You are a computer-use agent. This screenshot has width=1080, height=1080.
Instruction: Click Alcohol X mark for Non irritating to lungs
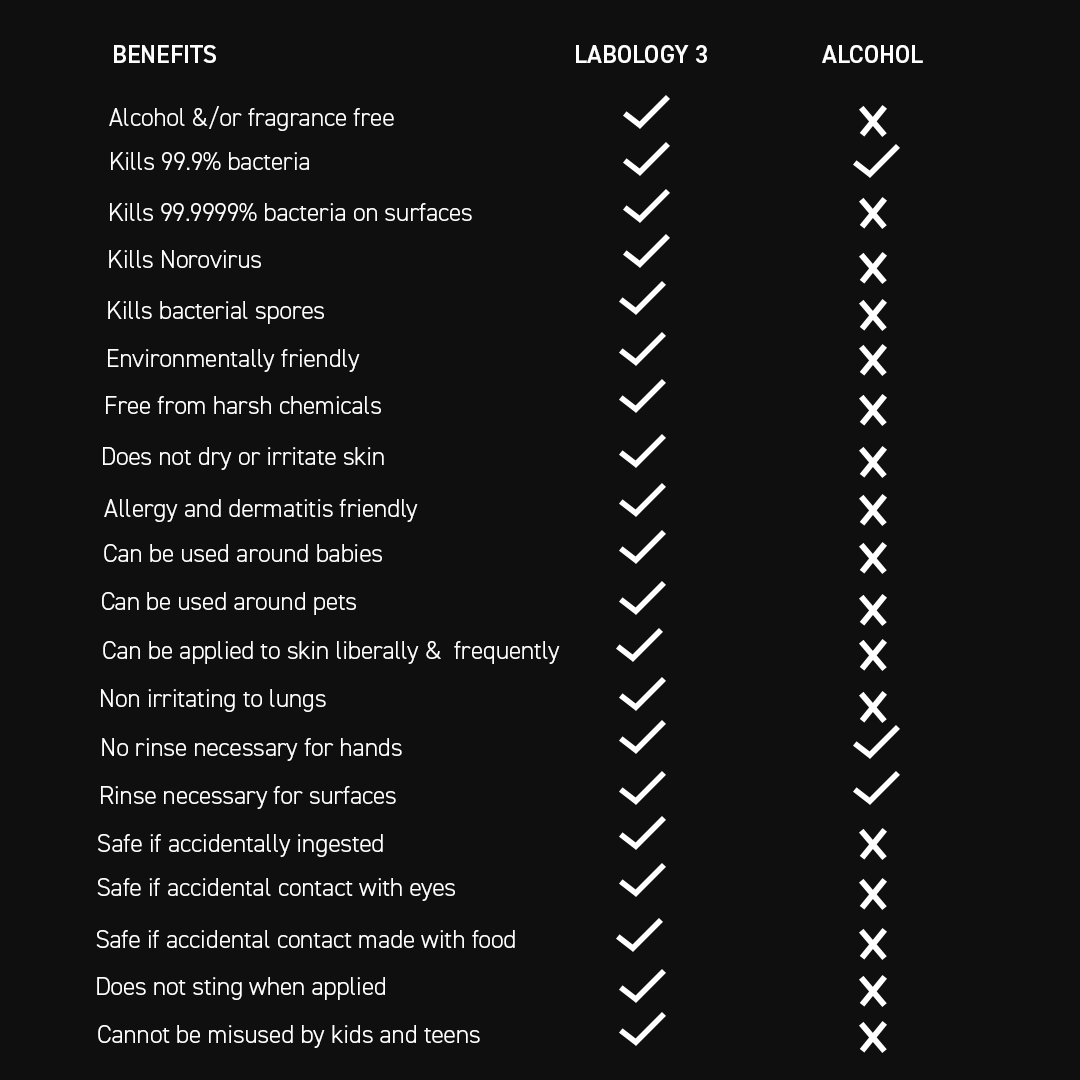tap(873, 707)
